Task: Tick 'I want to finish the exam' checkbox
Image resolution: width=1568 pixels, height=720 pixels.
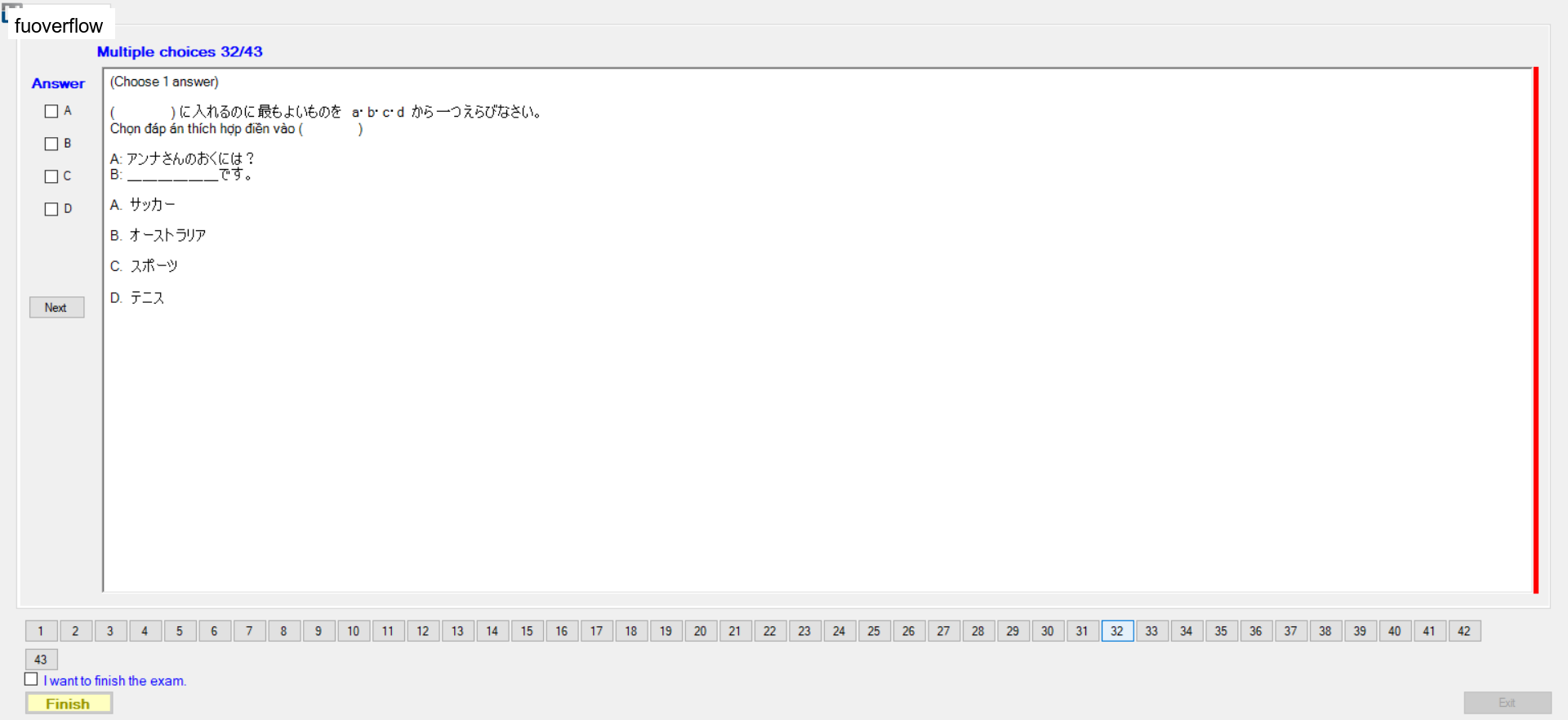Action: point(31,679)
